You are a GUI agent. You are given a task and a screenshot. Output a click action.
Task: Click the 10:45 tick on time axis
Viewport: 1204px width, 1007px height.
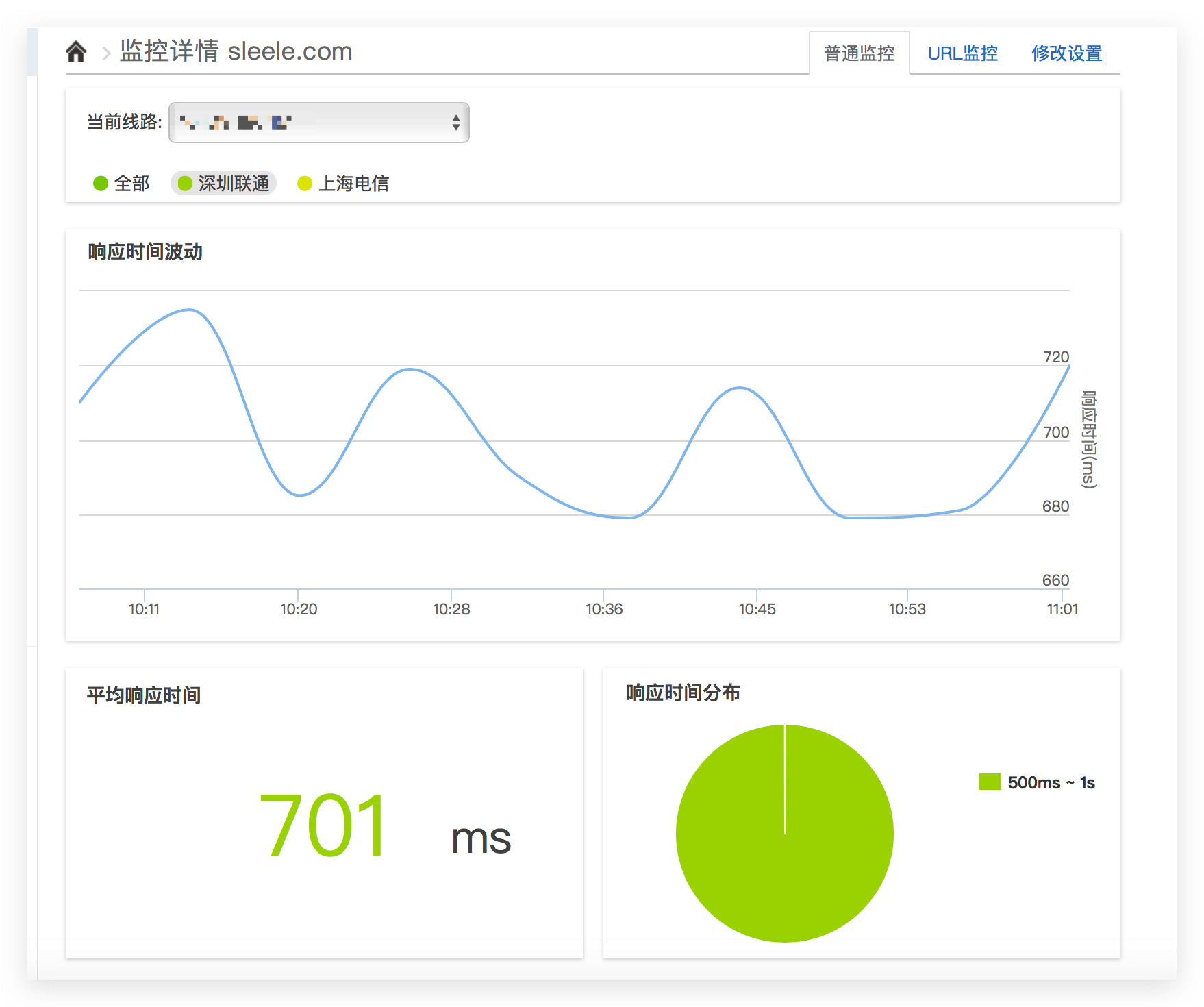[757, 608]
